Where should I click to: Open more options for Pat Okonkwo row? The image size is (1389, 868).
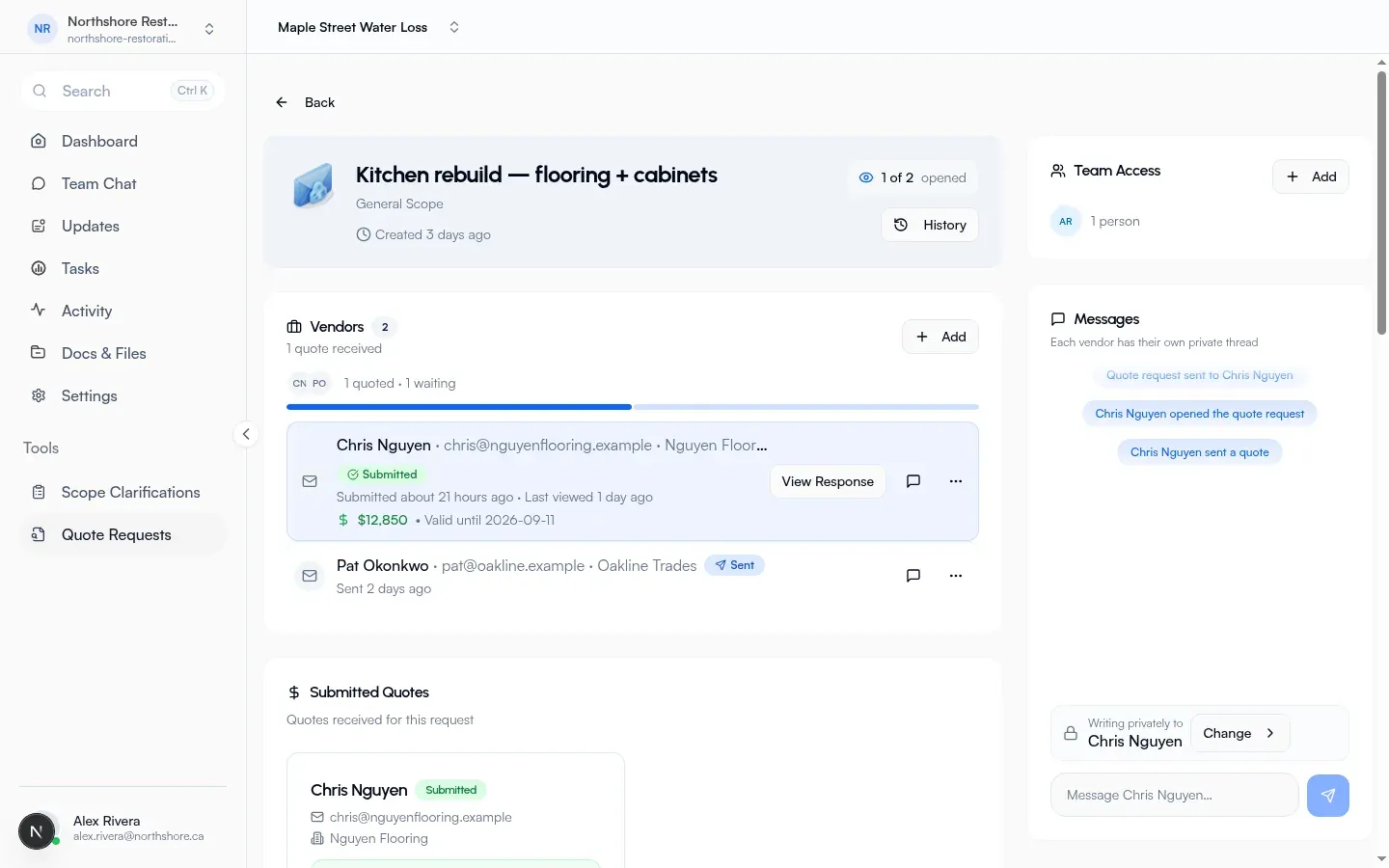(955, 576)
